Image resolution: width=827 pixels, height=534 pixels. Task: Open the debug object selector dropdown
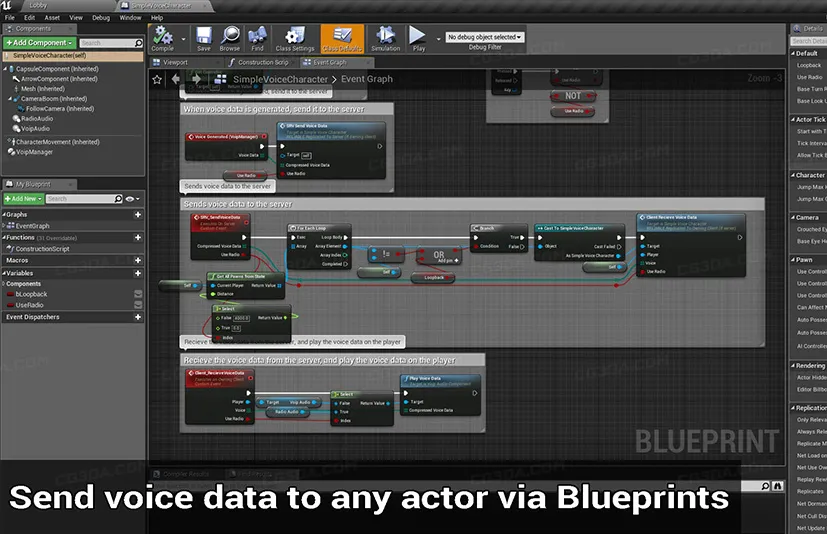(x=485, y=37)
